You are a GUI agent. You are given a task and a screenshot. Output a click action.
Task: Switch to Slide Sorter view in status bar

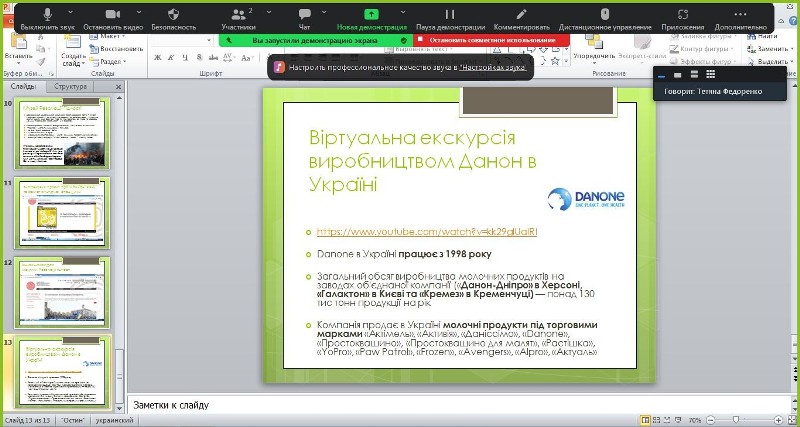656,420
